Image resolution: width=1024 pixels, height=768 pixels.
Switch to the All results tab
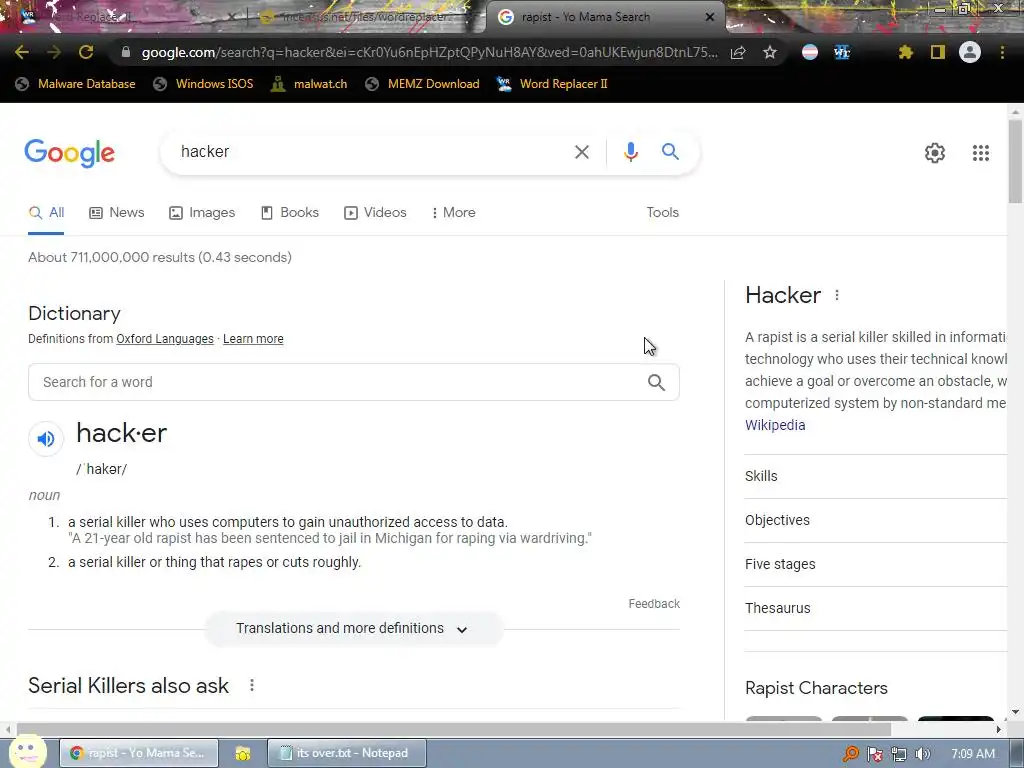tap(46, 212)
